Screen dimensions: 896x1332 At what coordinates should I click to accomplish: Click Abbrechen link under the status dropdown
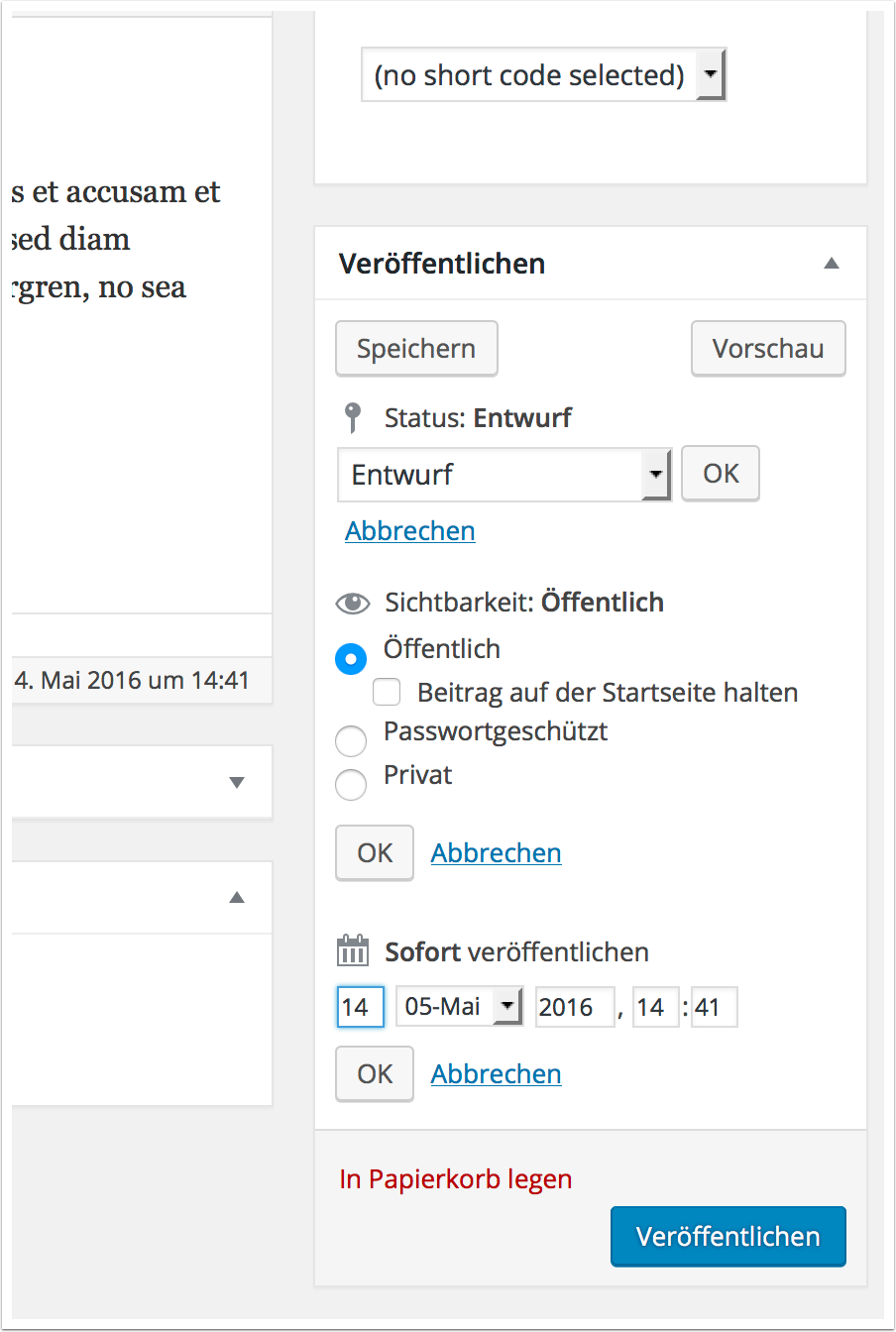pyautogui.click(x=410, y=531)
